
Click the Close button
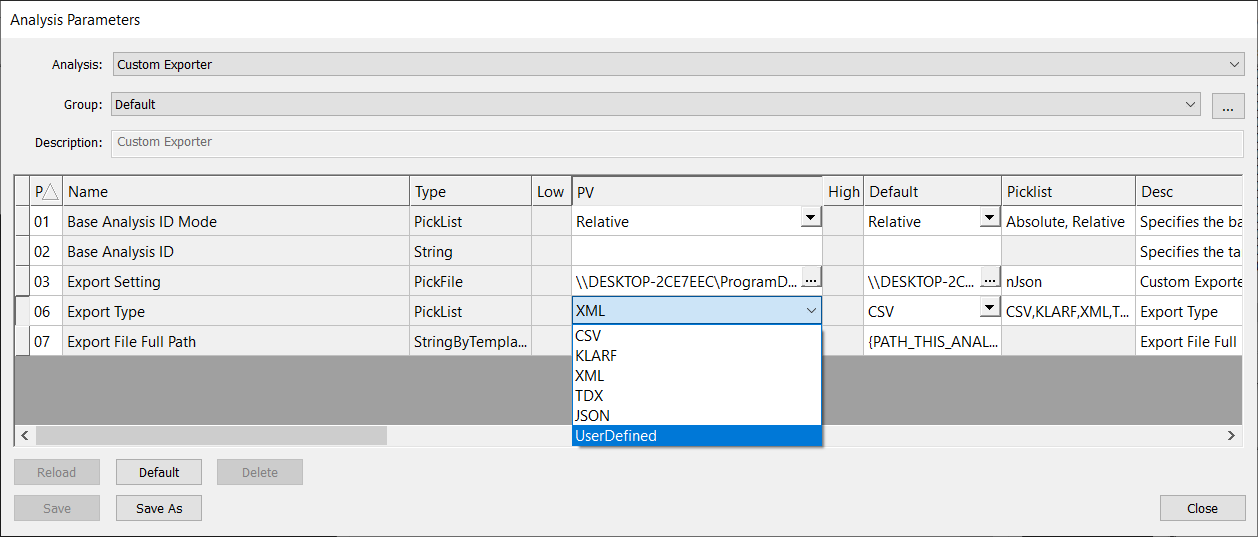pyautogui.click(x=1202, y=508)
